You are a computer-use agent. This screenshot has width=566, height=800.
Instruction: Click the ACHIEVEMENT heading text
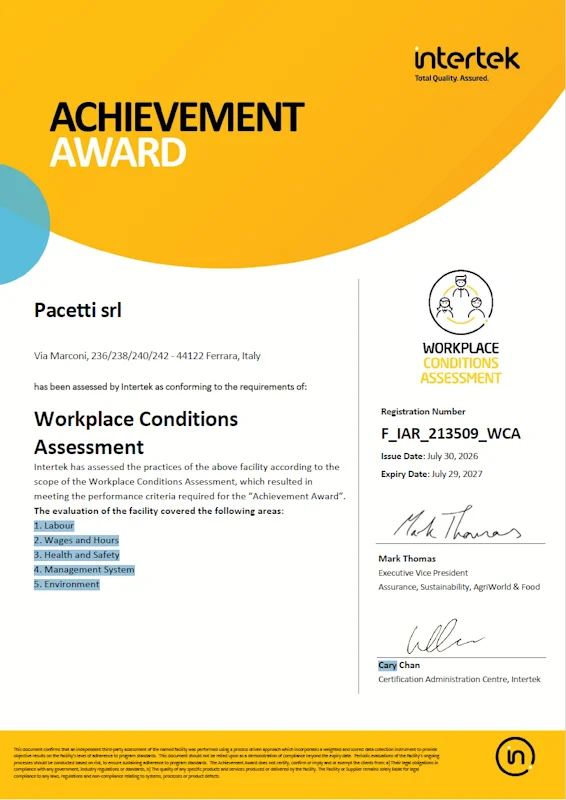pos(177,117)
